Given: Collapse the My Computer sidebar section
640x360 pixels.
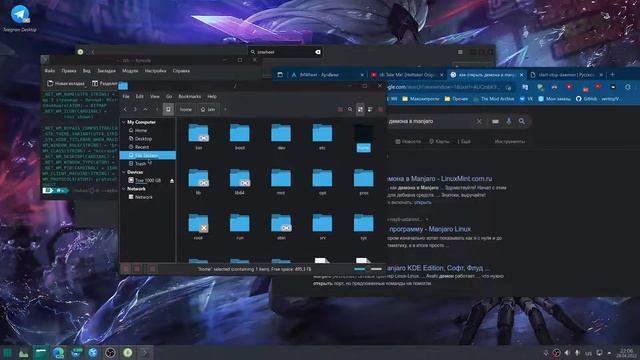Looking at the screenshot, I should click(124, 122).
